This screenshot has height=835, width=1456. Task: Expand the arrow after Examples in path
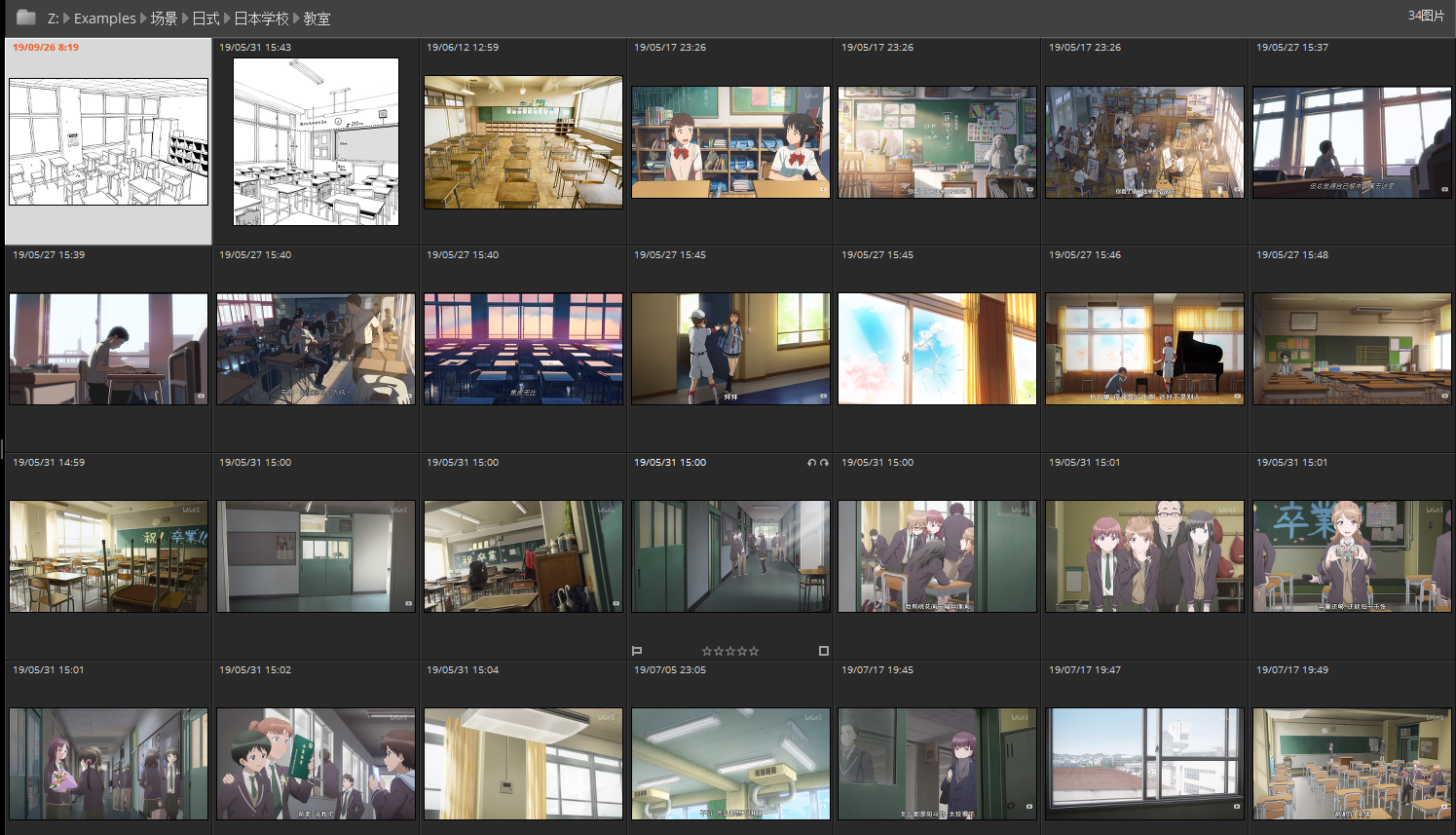click(x=143, y=19)
